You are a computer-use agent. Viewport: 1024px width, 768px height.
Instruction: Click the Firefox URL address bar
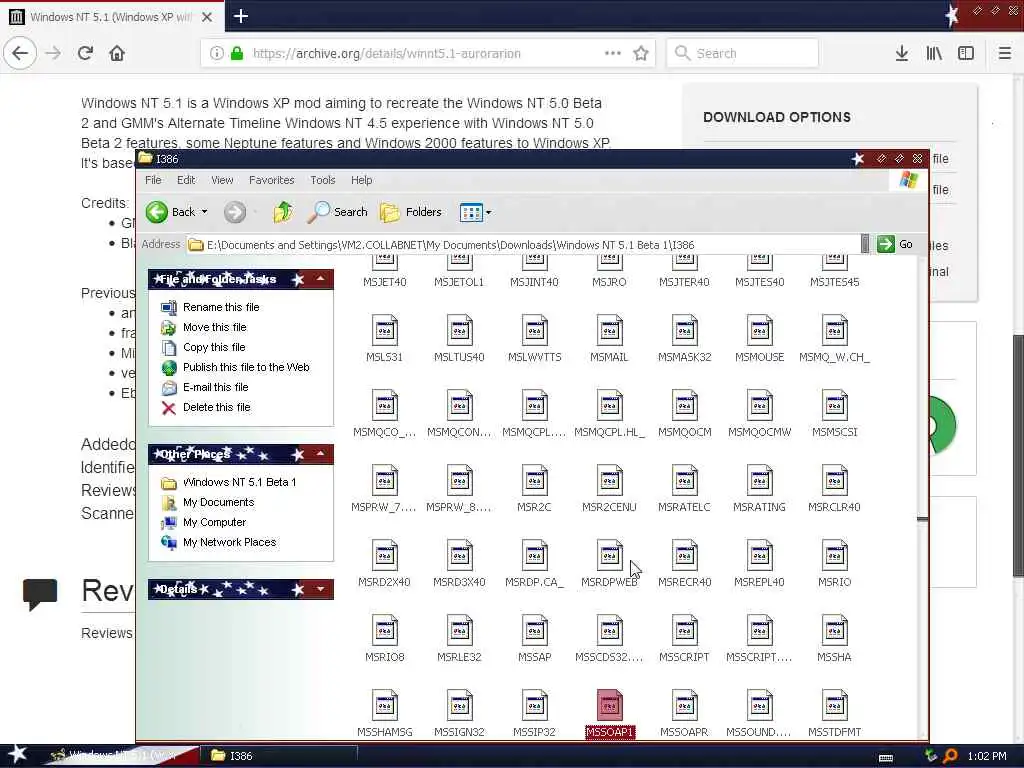click(428, 53)
